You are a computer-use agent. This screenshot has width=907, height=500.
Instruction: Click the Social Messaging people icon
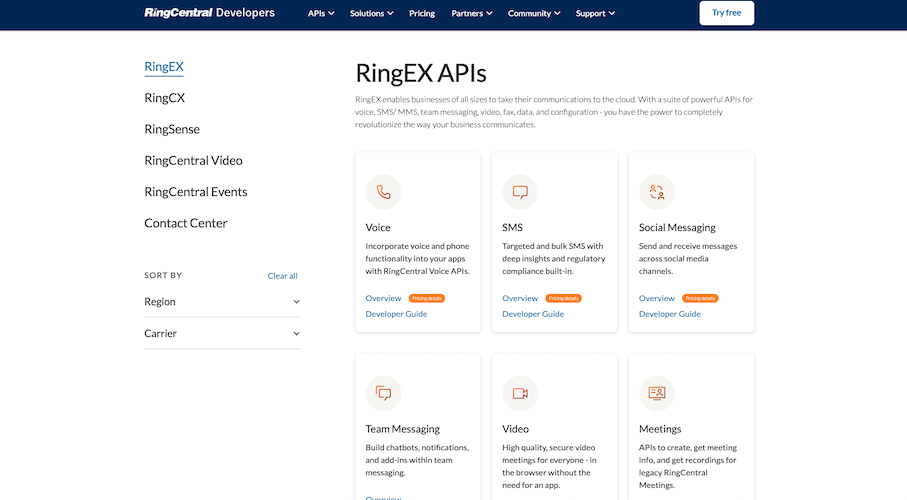click(657, 192)
